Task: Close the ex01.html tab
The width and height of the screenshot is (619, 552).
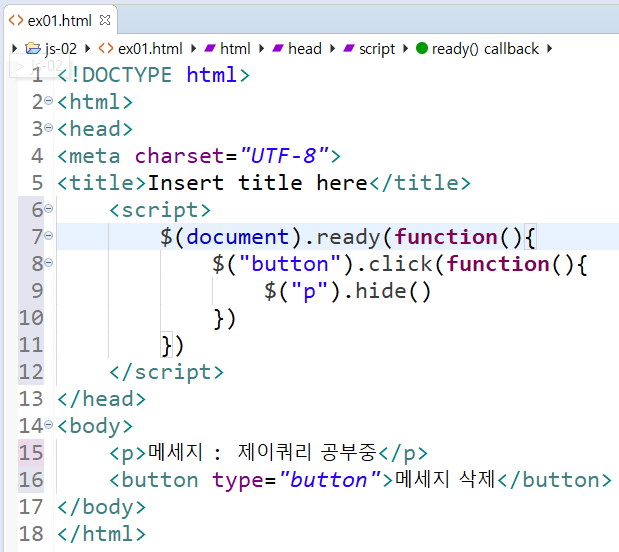Action: coord(105,20)
